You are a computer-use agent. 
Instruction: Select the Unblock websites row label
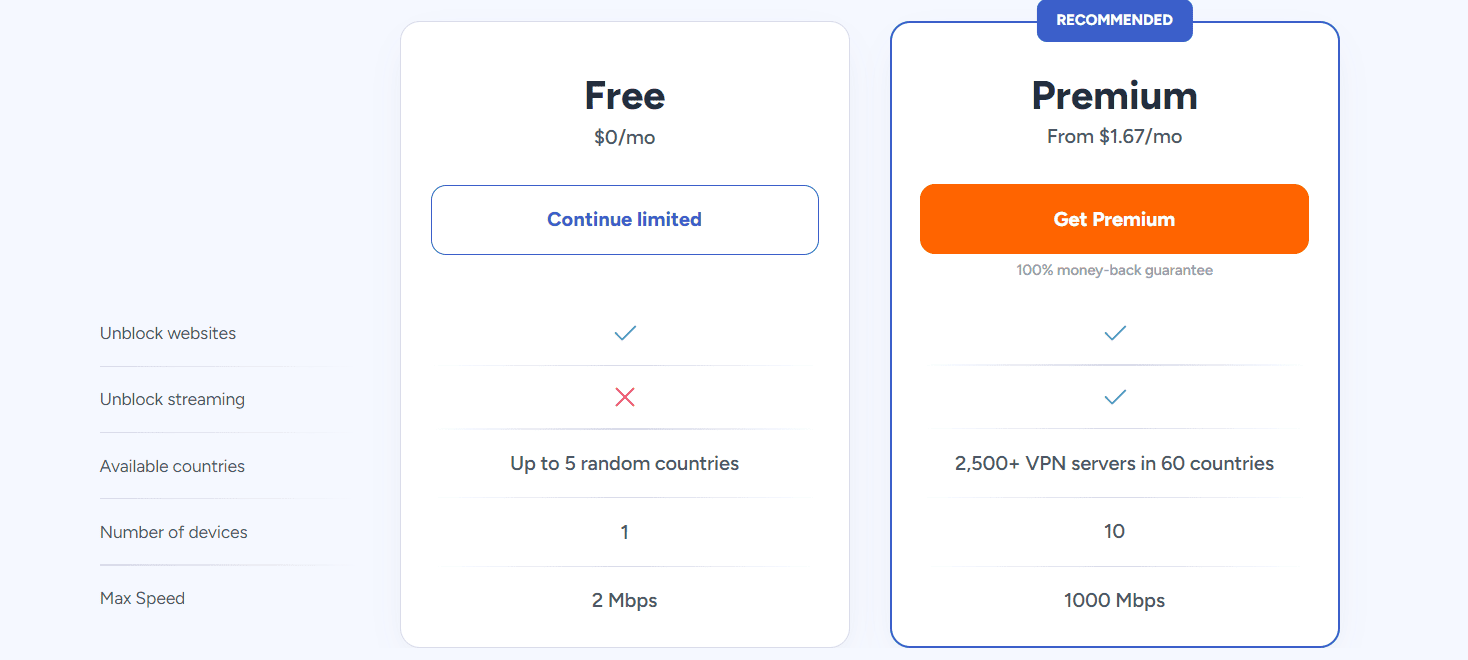point(167,333)
